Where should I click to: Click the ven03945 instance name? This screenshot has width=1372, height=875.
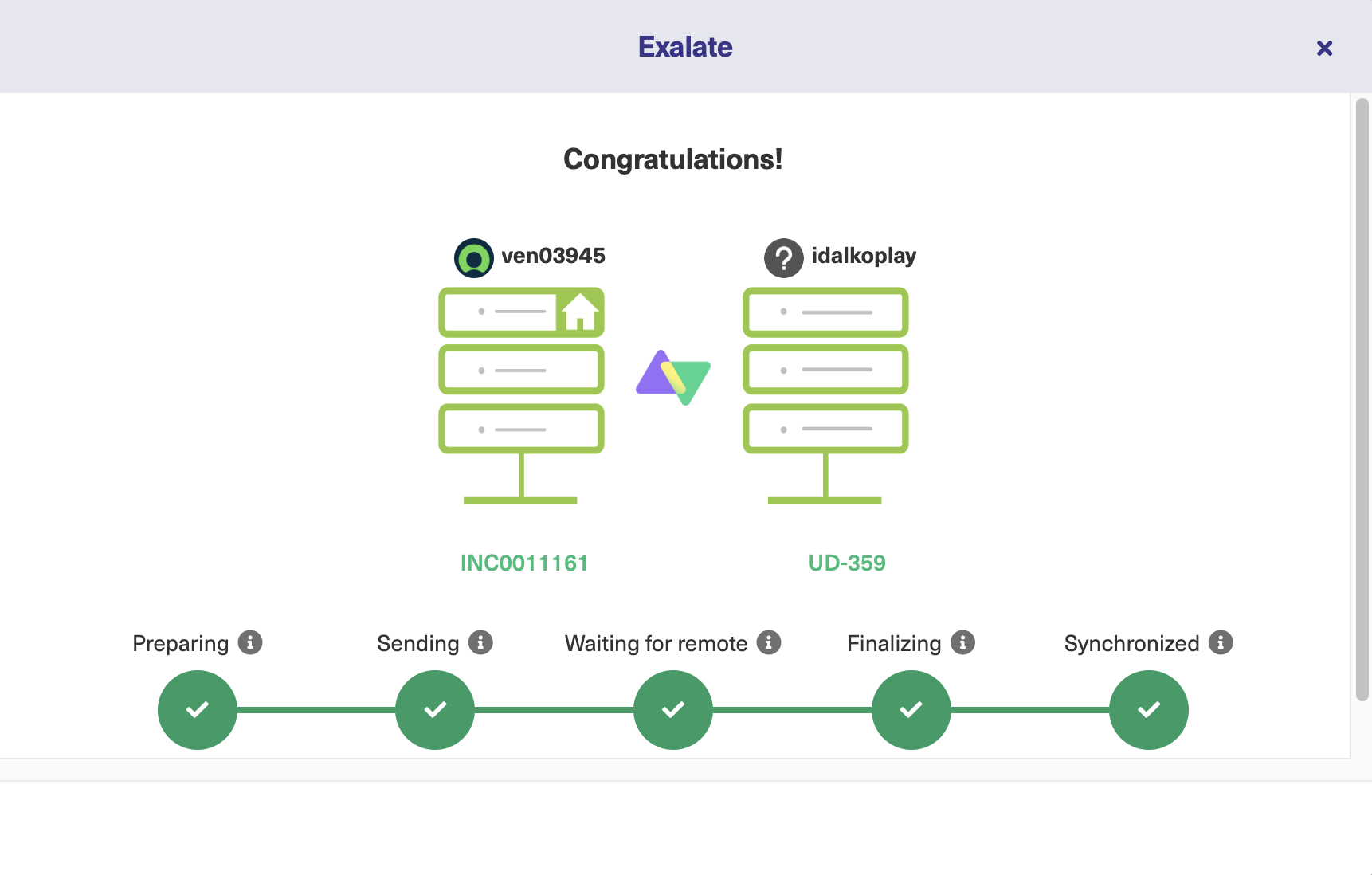click(x=553, y=256)
